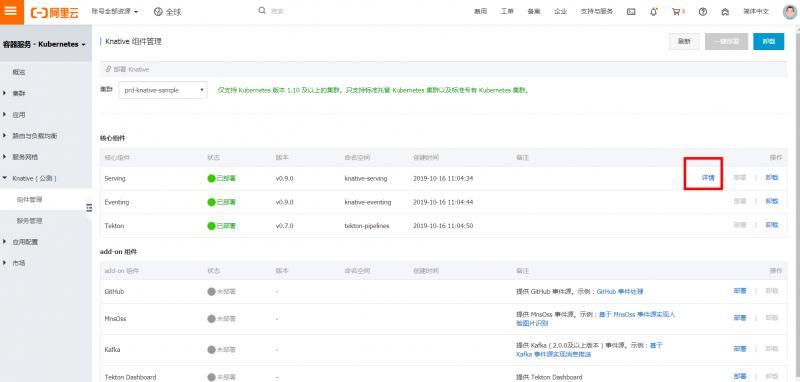Collapse sidebar using the handle icon
Image resolution: width=800 pixels, height=382 pixels.
pos(89,208)
